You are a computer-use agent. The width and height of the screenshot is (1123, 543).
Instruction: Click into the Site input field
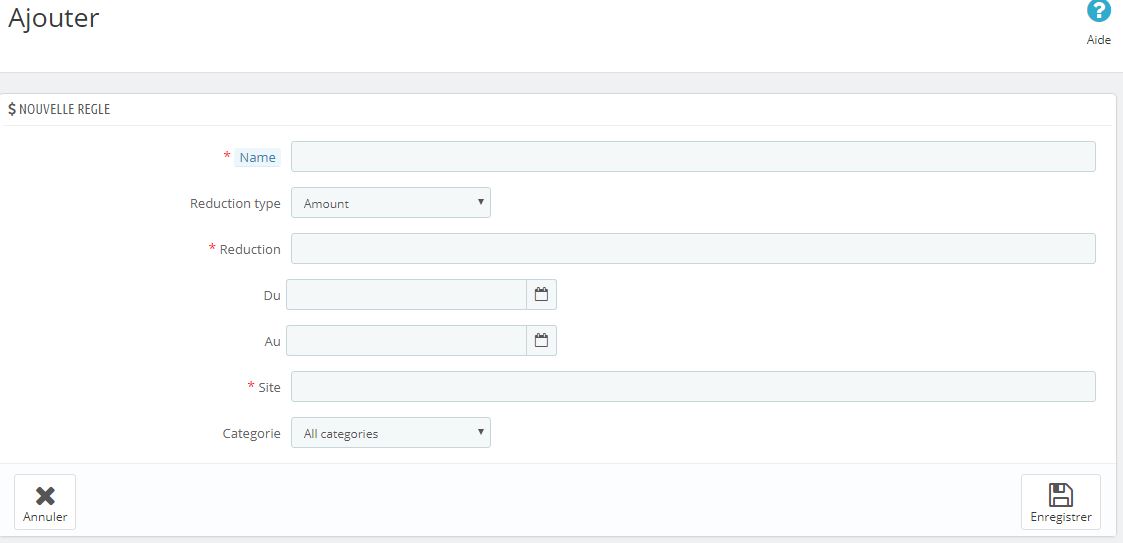coord(693,387)
